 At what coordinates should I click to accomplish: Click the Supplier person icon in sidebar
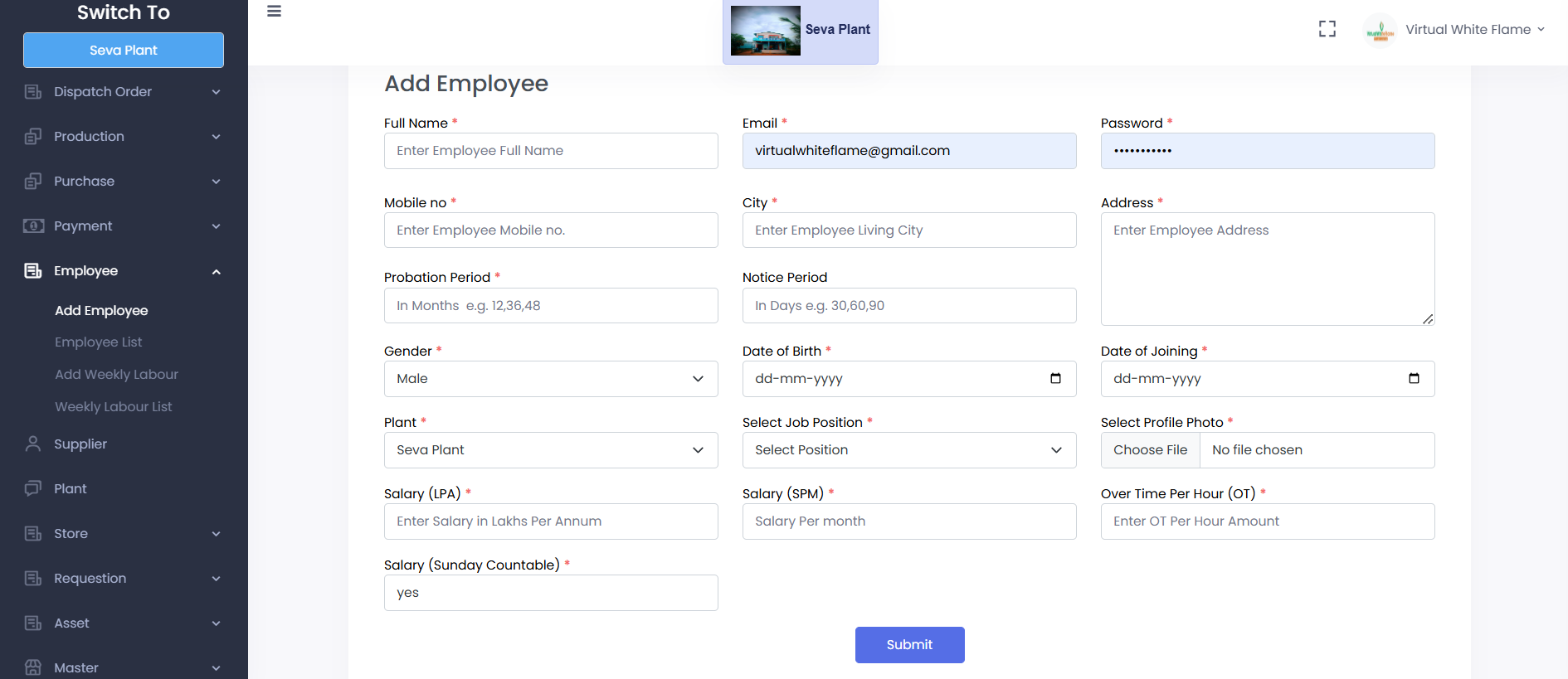[33, 444]
